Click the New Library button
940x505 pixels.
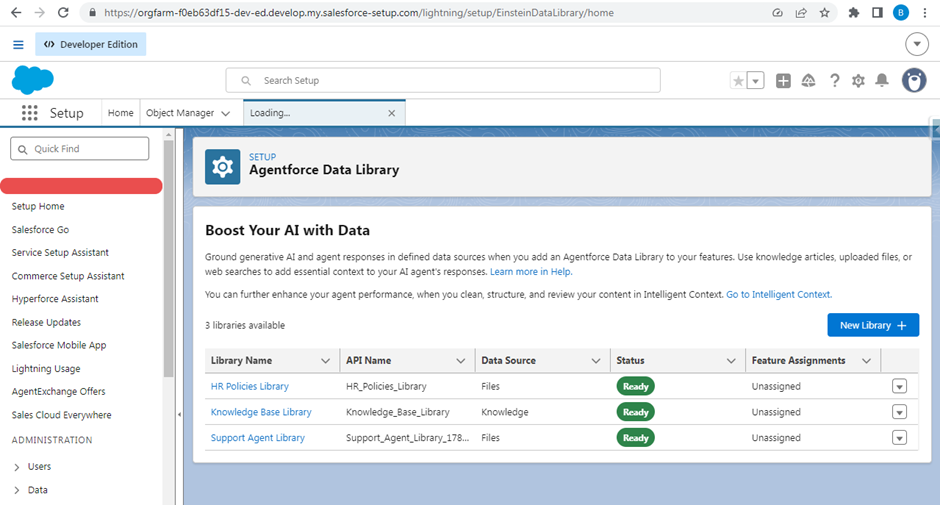click(x=873, y=325)
